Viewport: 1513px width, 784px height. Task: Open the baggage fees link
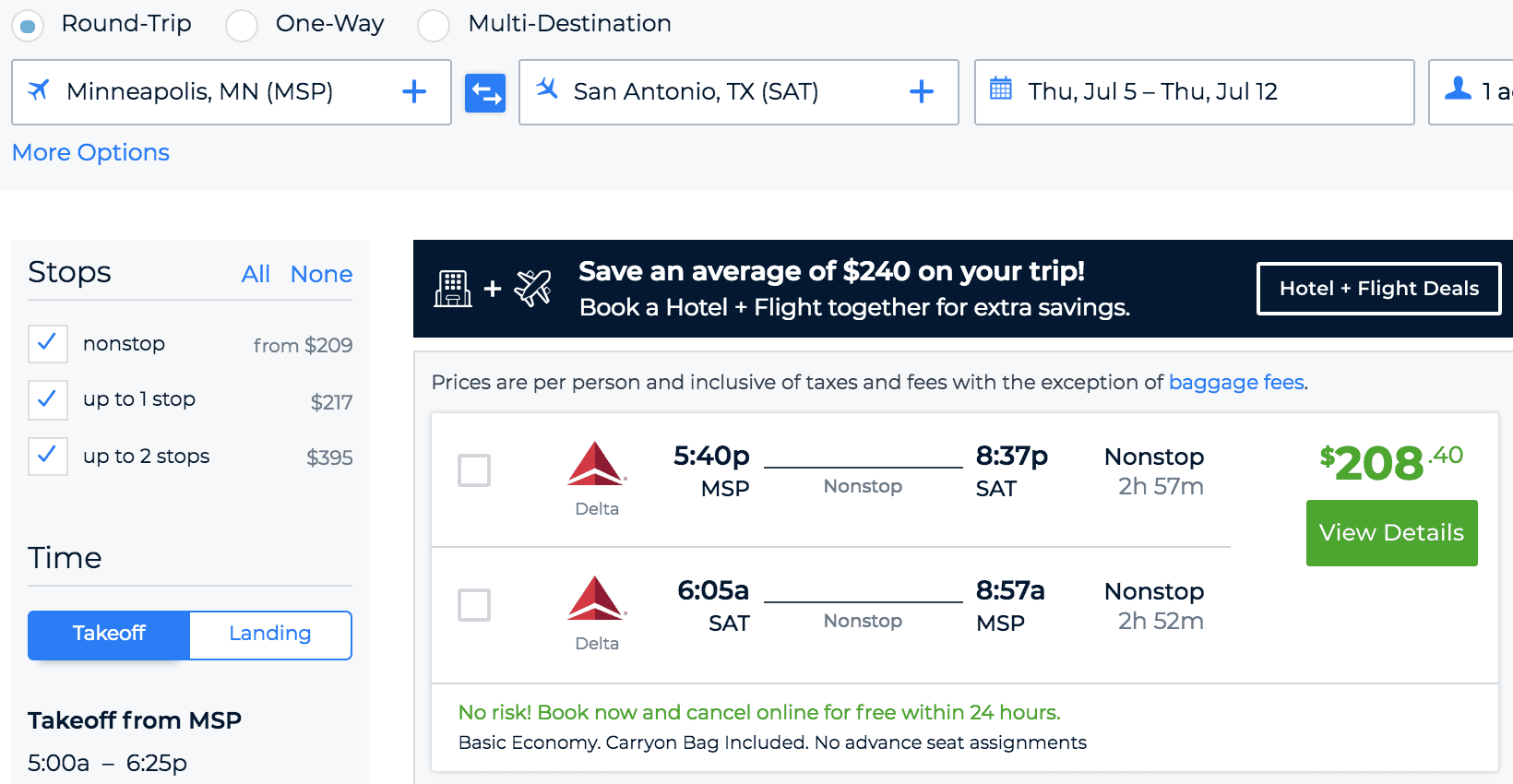1236,382
